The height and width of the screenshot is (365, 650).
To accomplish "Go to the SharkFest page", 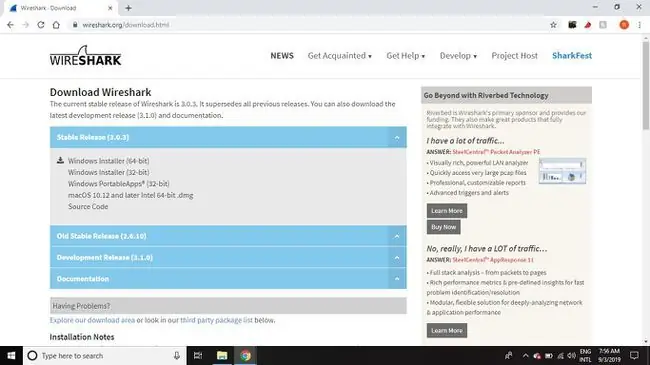I will pyautogui.click(x=572, y=56).
